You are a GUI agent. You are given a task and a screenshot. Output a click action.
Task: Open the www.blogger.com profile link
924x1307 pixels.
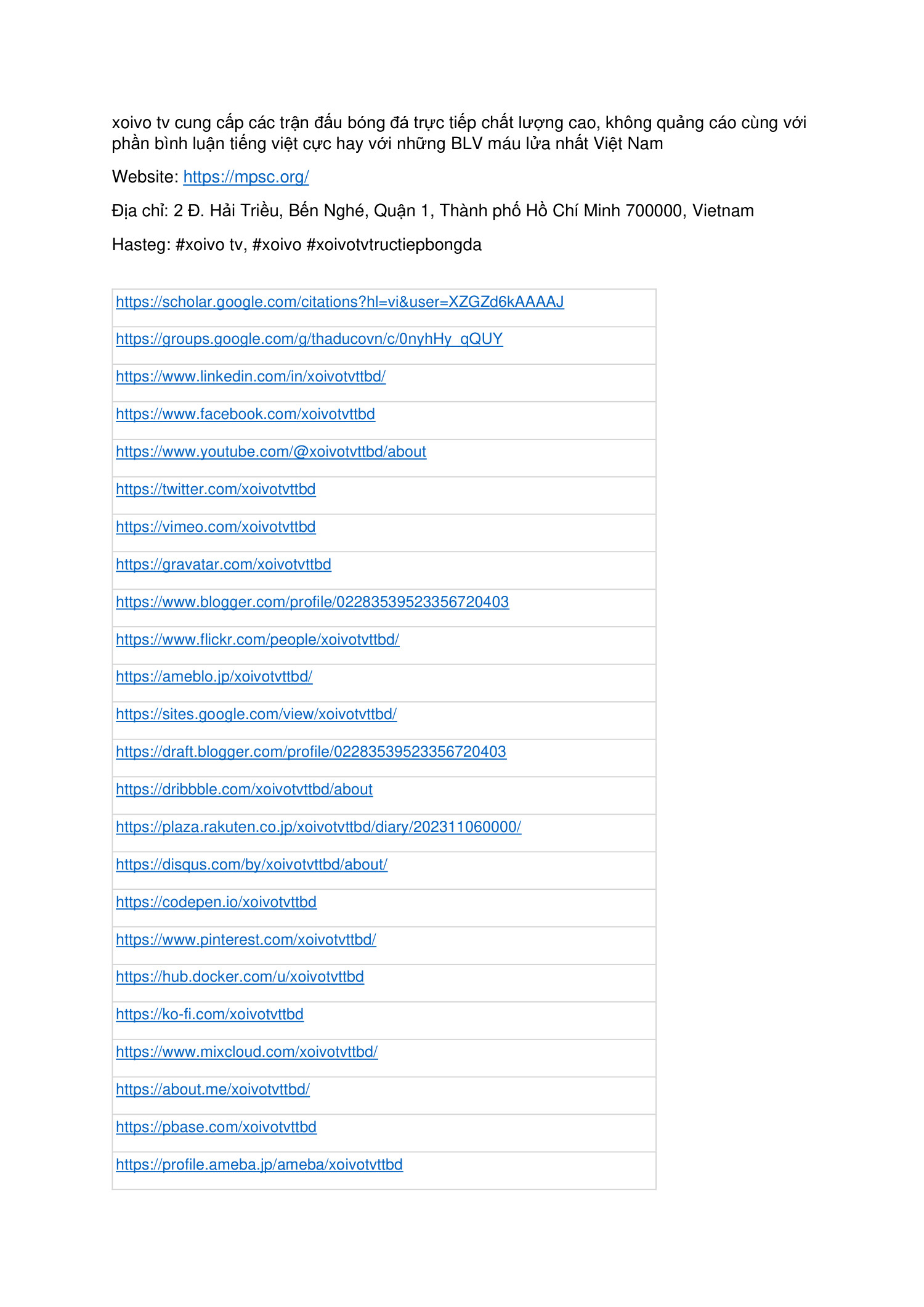(x=312, y=602)
